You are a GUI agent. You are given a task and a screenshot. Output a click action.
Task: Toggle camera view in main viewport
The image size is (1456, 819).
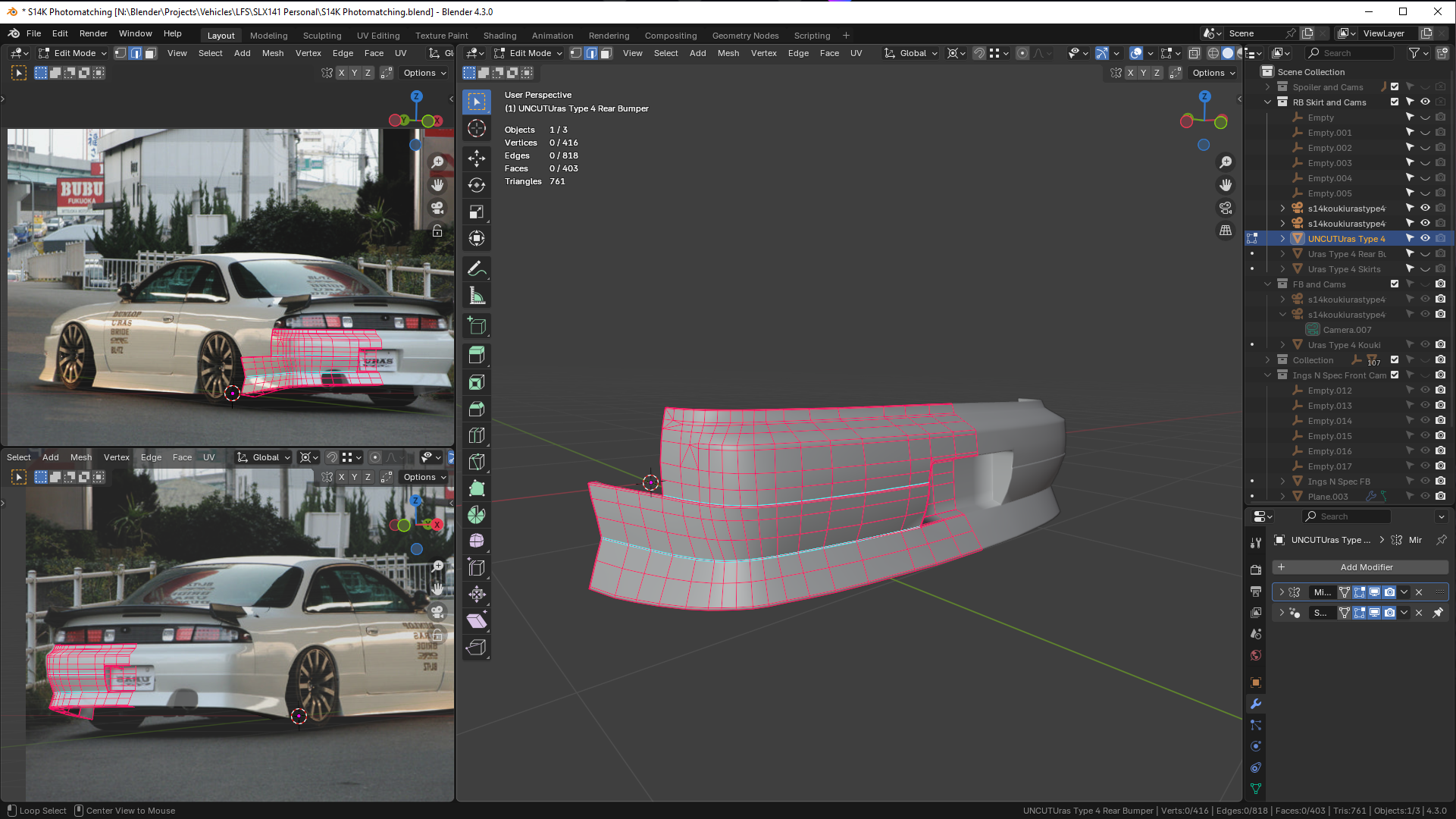[x=1226, y=208]
